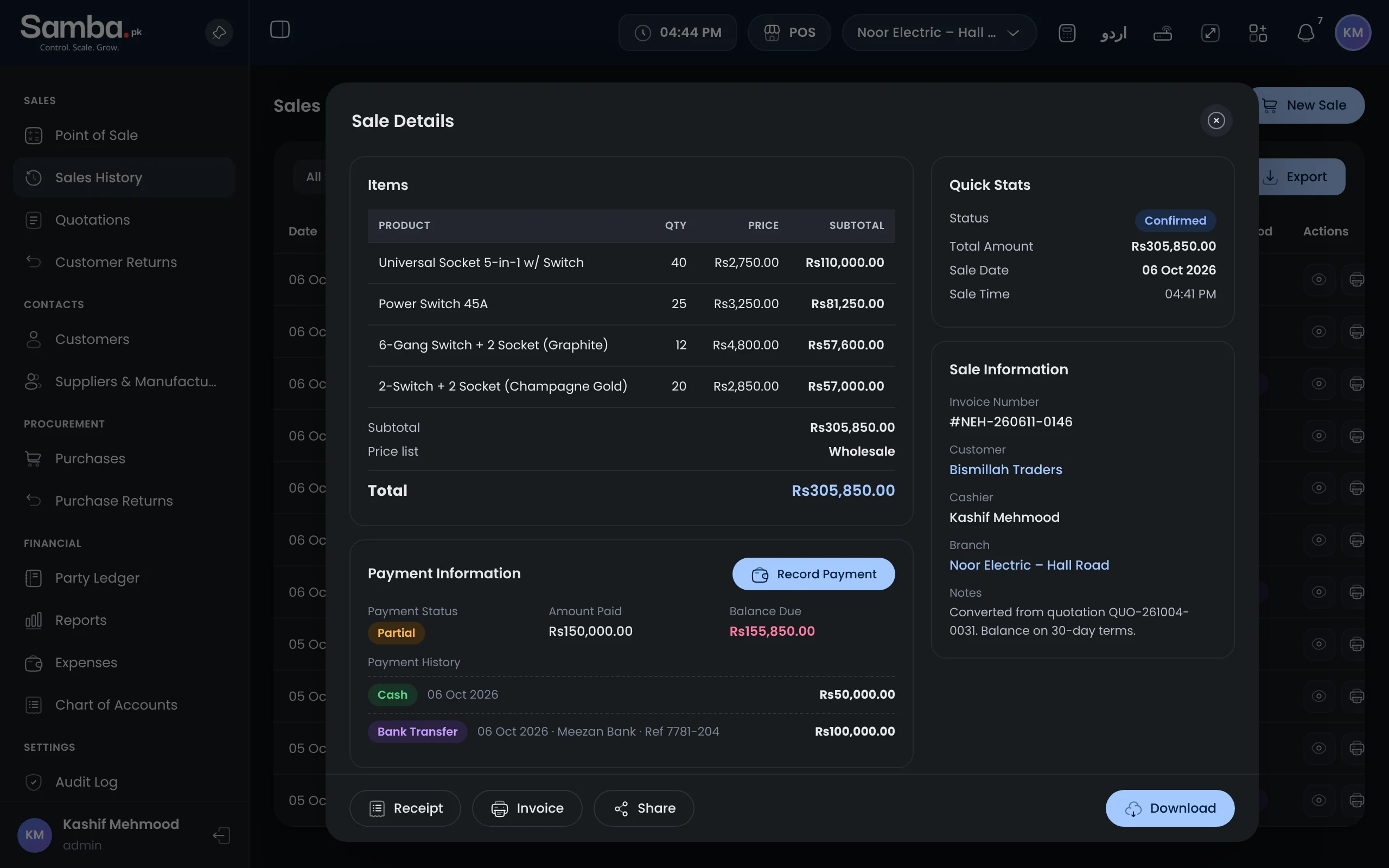Open Customers under Contacts
Screen dimensions: 1389x868
point(124,339)
